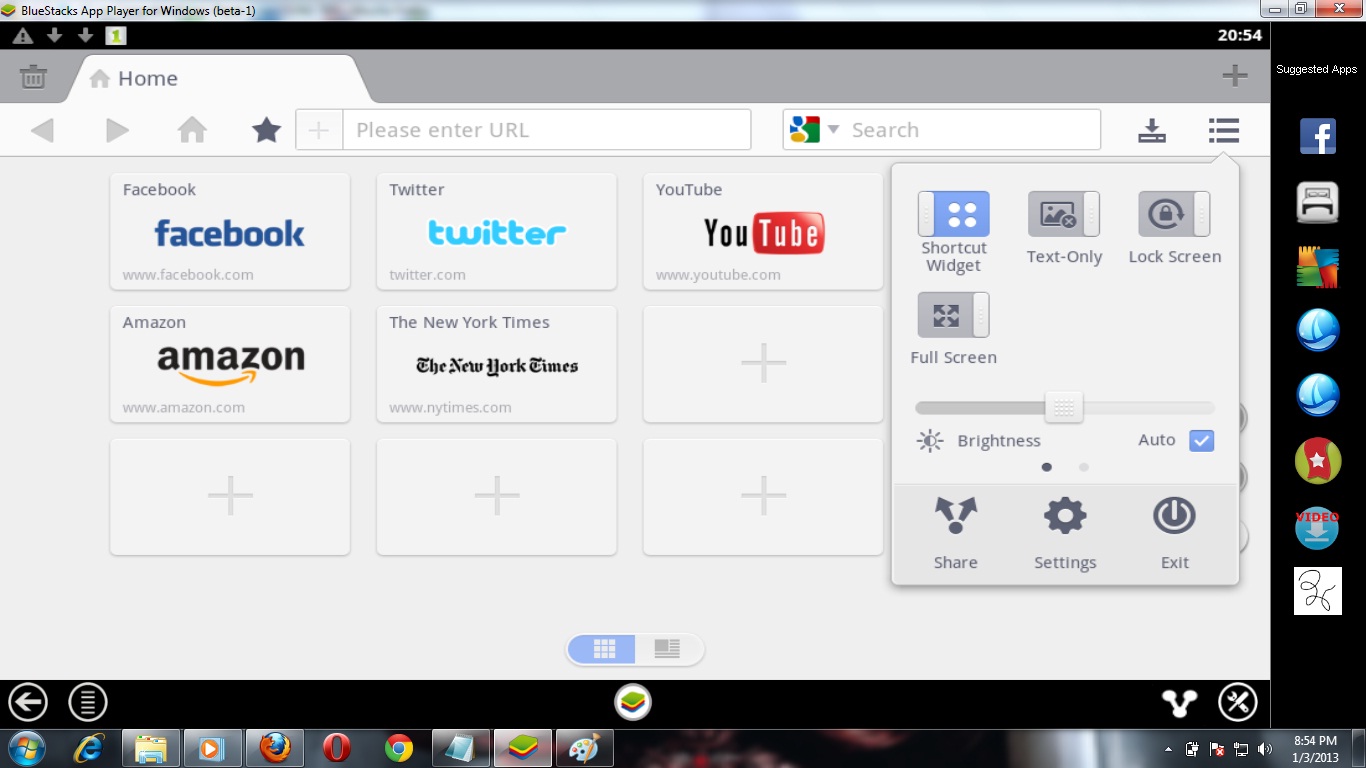Toggle the Shortcut Widget switch
Image resolution: width=1366 pixels, height=768 pixels.
tap(954, 214)
